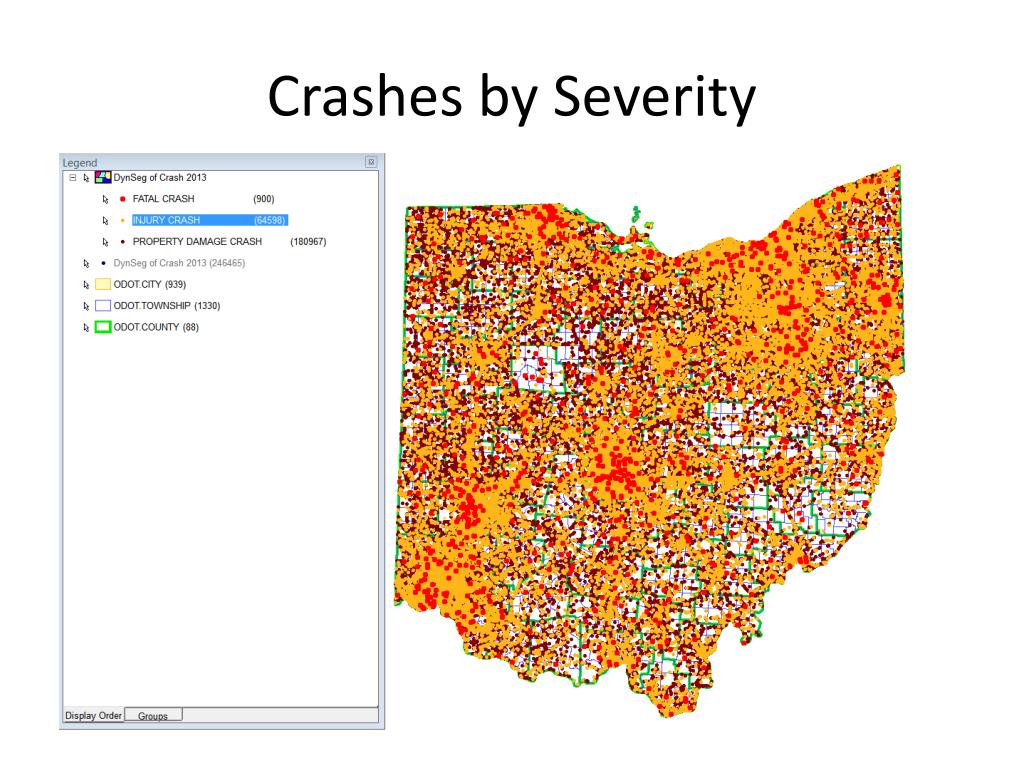
Task: Click the Legend panel title
Action: (x=80, y=163)
